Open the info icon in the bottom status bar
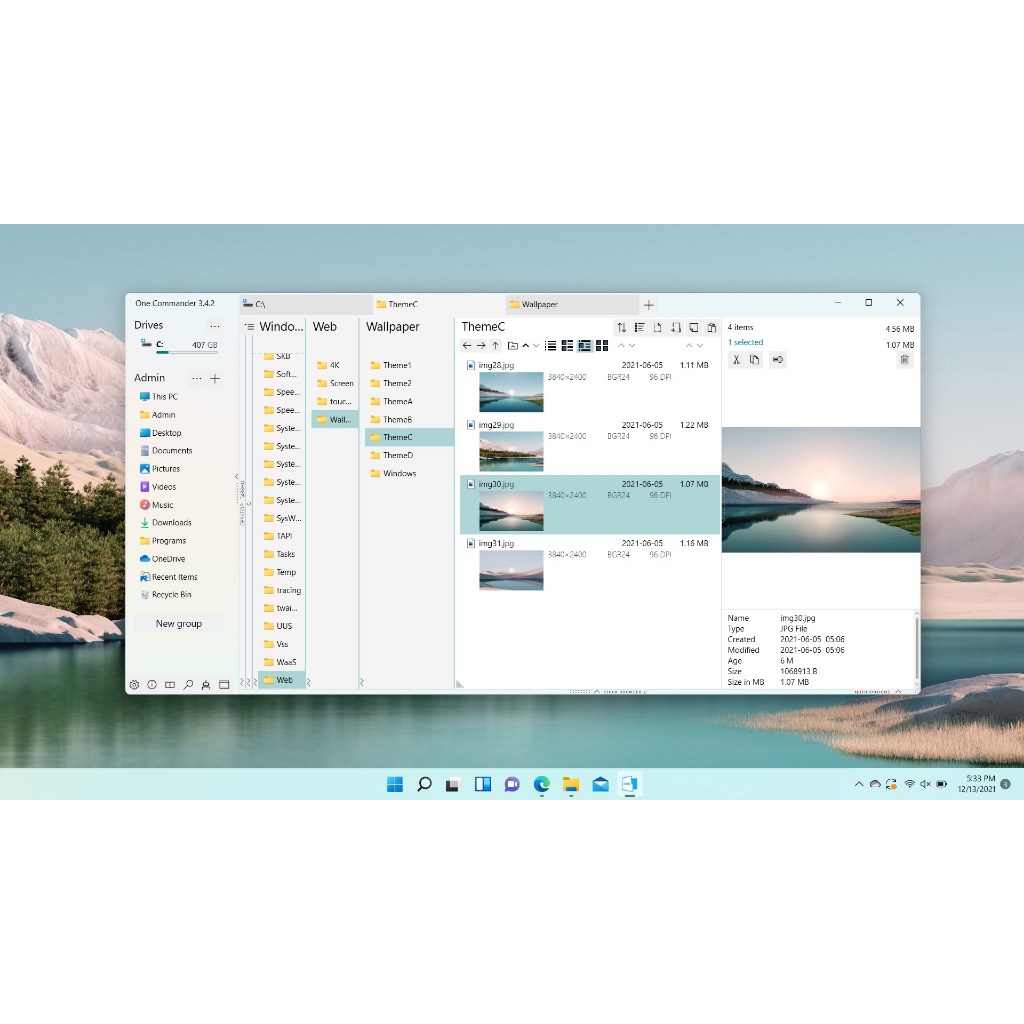This screenshot has height=1024, width=1024. pos(152,685)
